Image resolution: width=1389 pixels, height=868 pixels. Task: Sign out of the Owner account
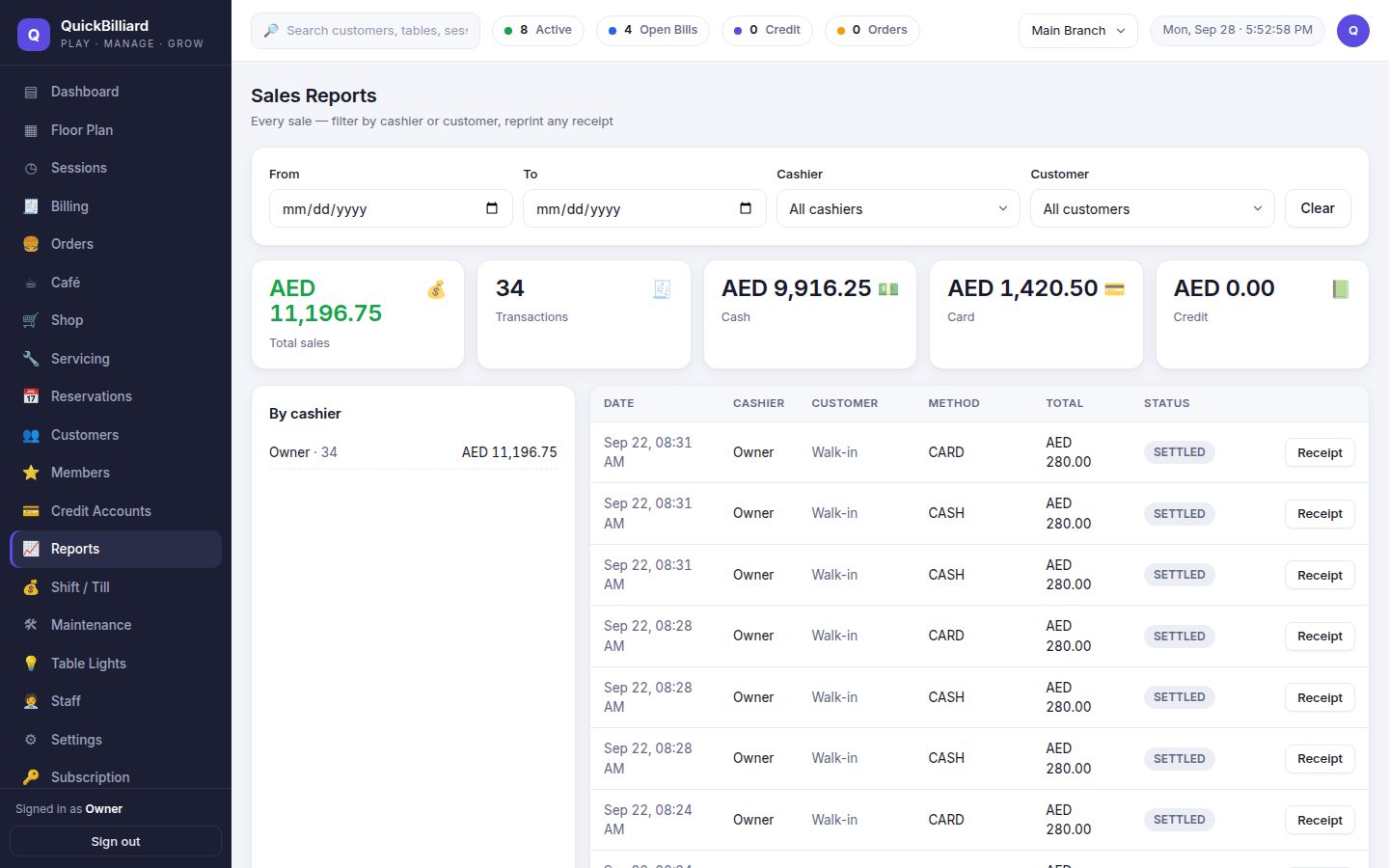click(116, 842)
